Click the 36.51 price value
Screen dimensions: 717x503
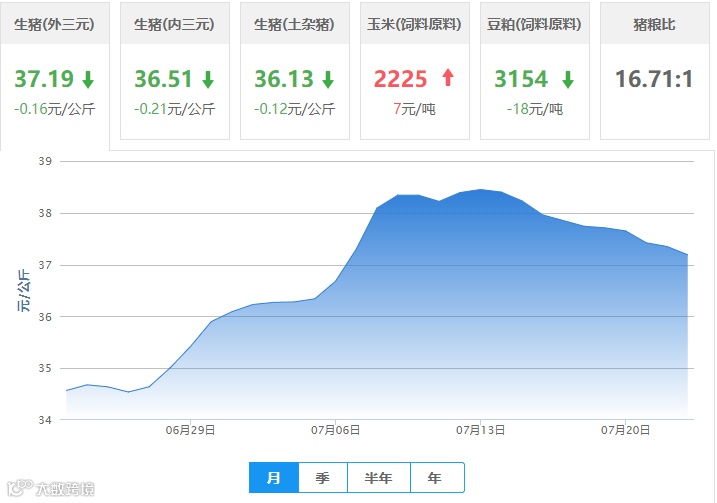coord(163,79)
